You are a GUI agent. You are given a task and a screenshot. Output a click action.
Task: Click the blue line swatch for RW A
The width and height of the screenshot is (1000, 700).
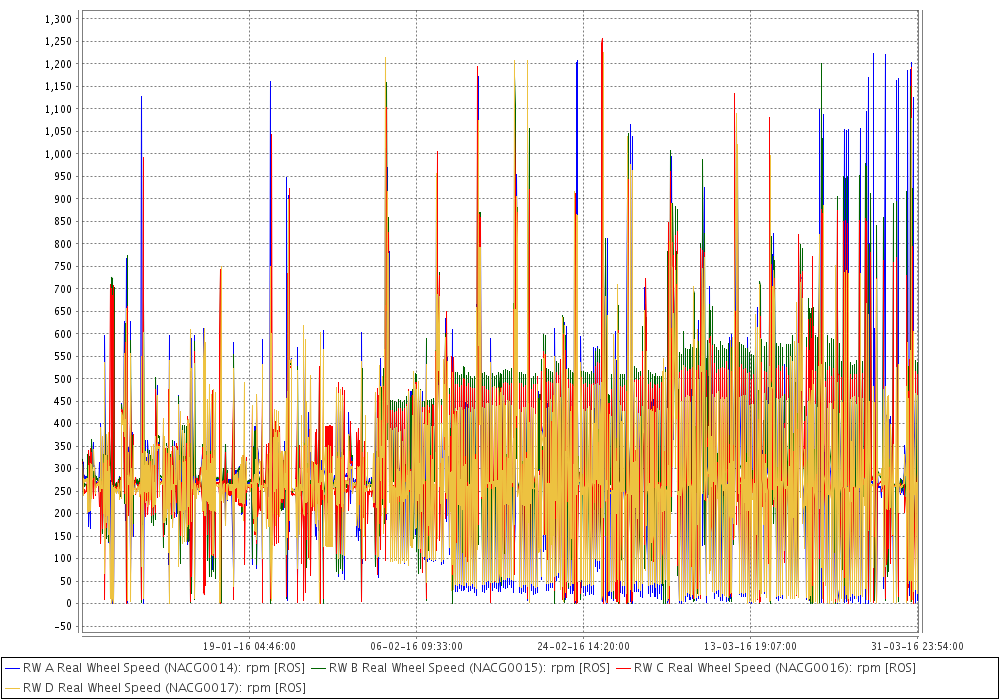point(13,669)
